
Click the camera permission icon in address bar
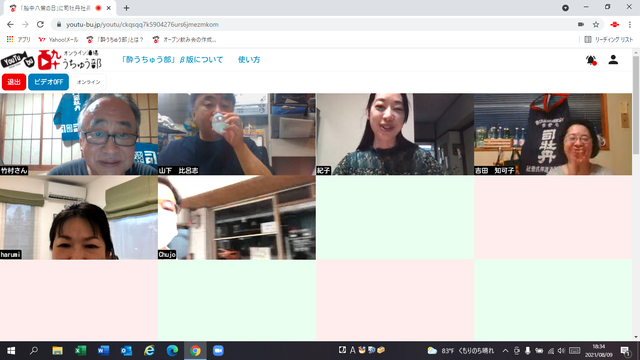(581, 24)
